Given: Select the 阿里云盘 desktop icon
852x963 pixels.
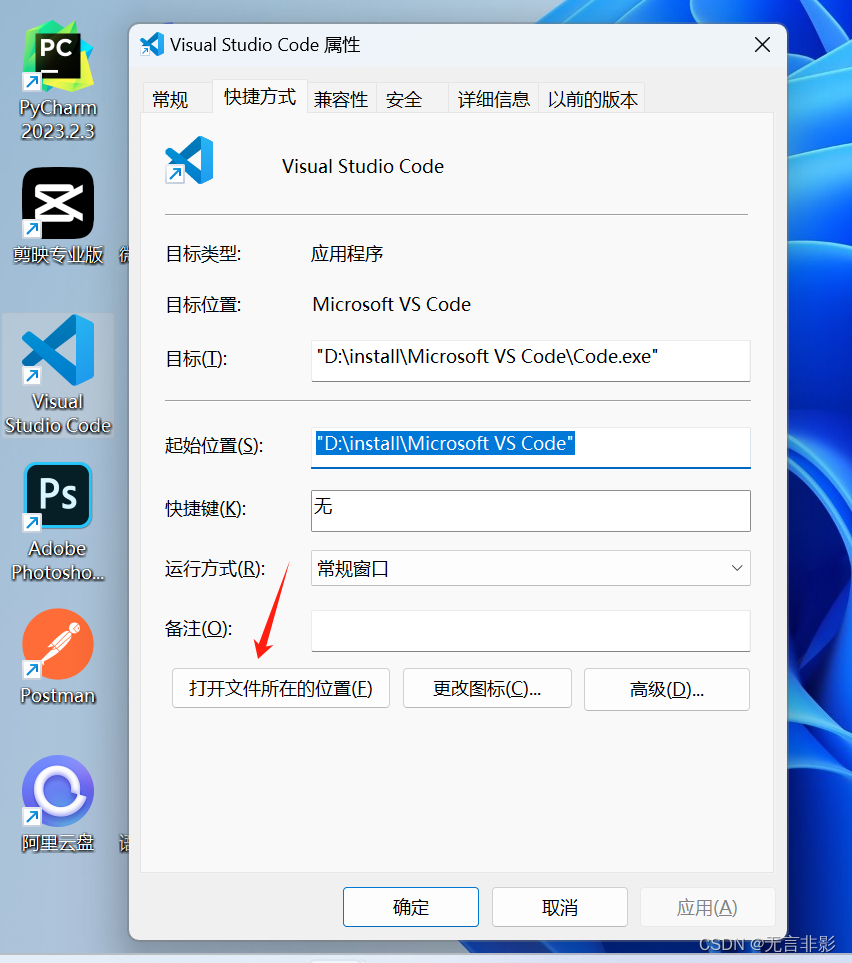Looking at the screenshot, I should click(x=58, y=804).
